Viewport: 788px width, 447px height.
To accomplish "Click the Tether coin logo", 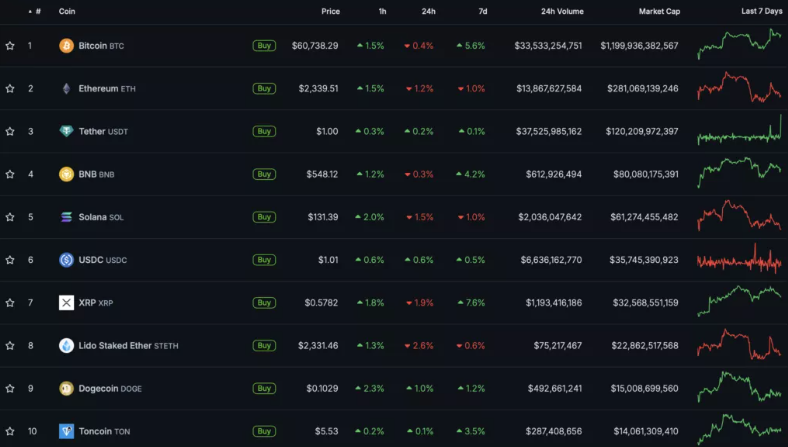I will click(66, 131).
